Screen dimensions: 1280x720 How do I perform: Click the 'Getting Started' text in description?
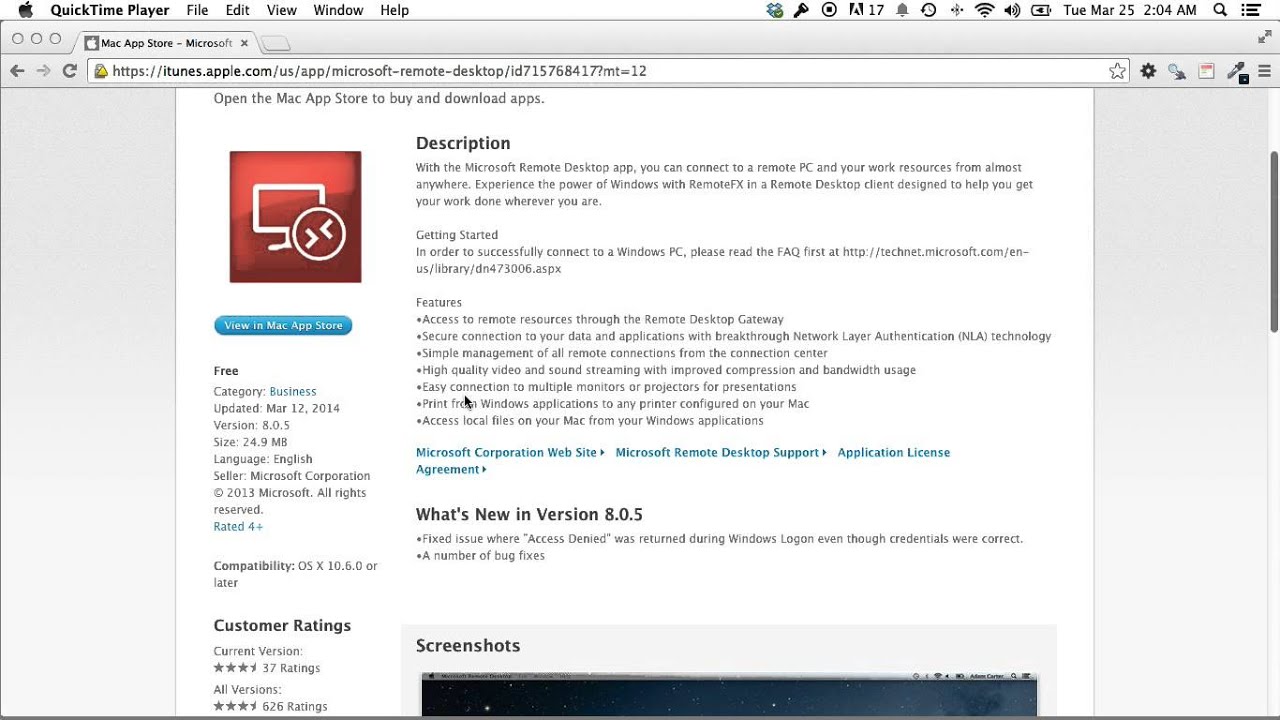[x=457, y=235]
